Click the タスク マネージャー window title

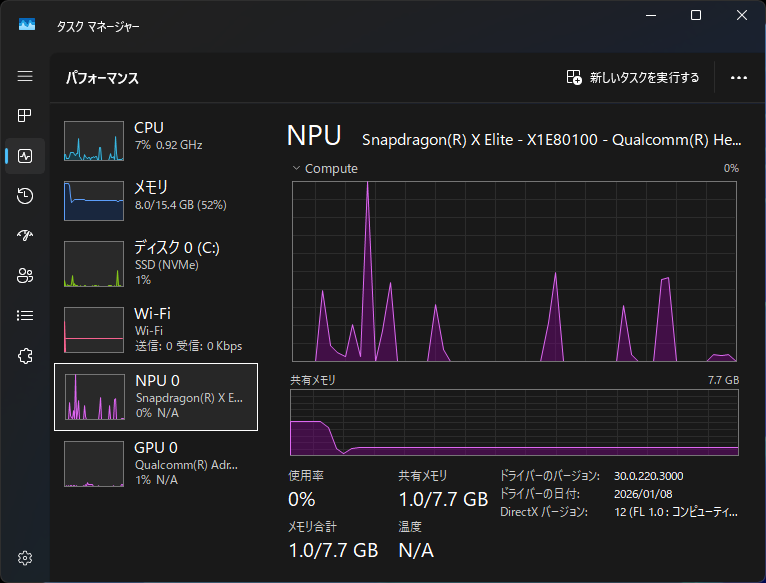tap(98, 26)
